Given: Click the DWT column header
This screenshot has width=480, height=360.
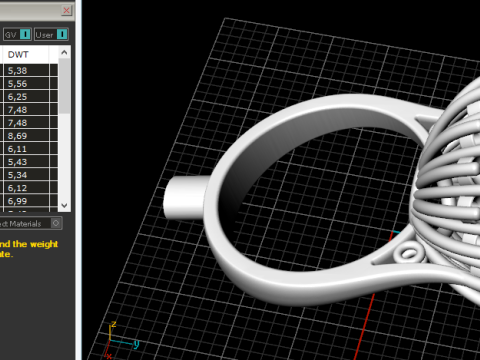Looking at the screenshot, I should 26,54.
